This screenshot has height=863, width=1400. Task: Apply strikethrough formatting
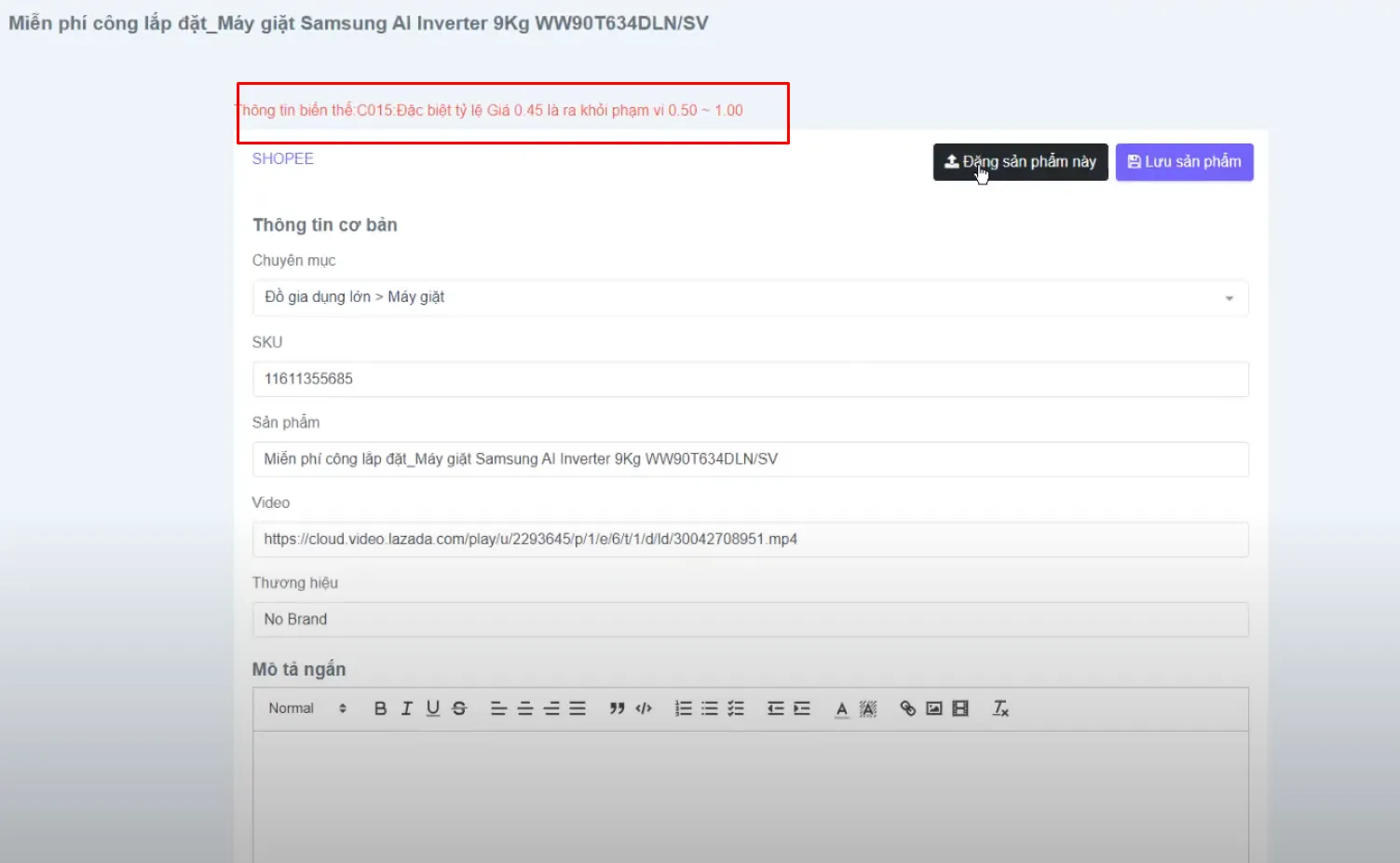click(459, 709)
